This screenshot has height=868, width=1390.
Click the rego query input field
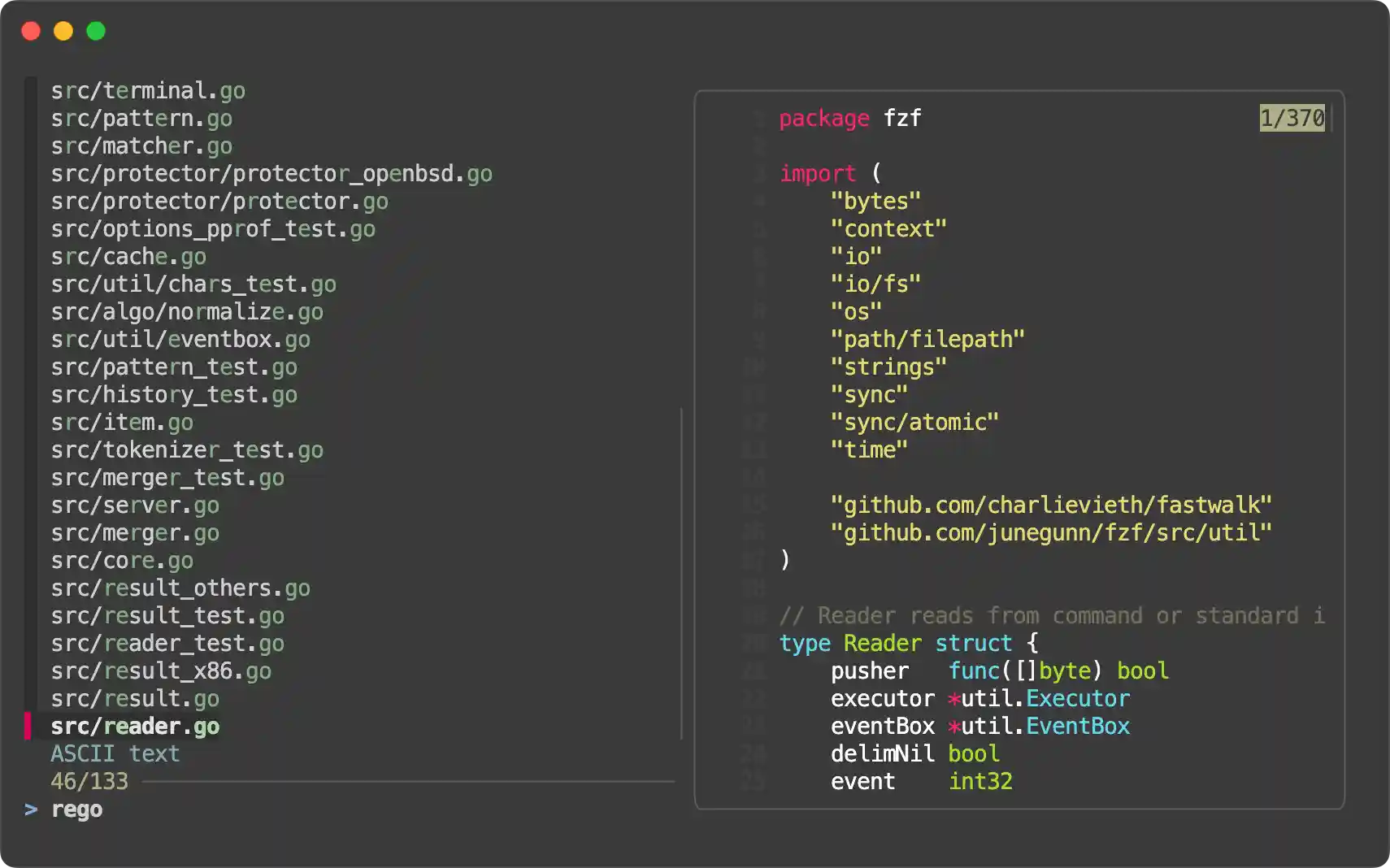(77, 809)
